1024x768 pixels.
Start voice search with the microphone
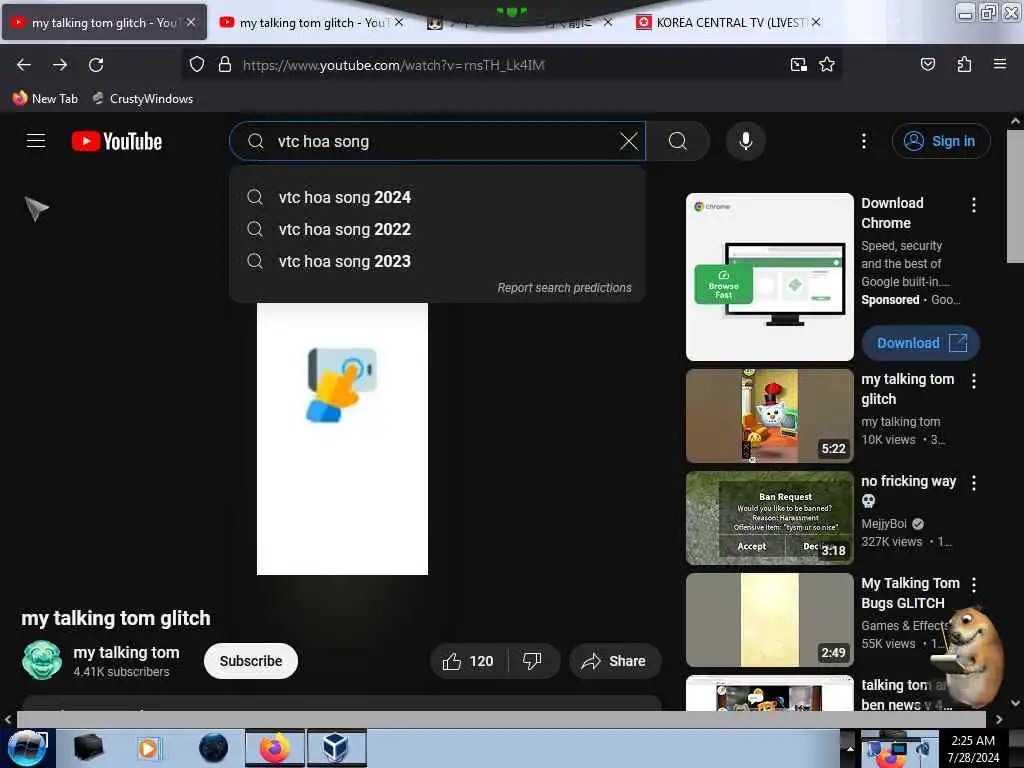[x=745, y=141]
